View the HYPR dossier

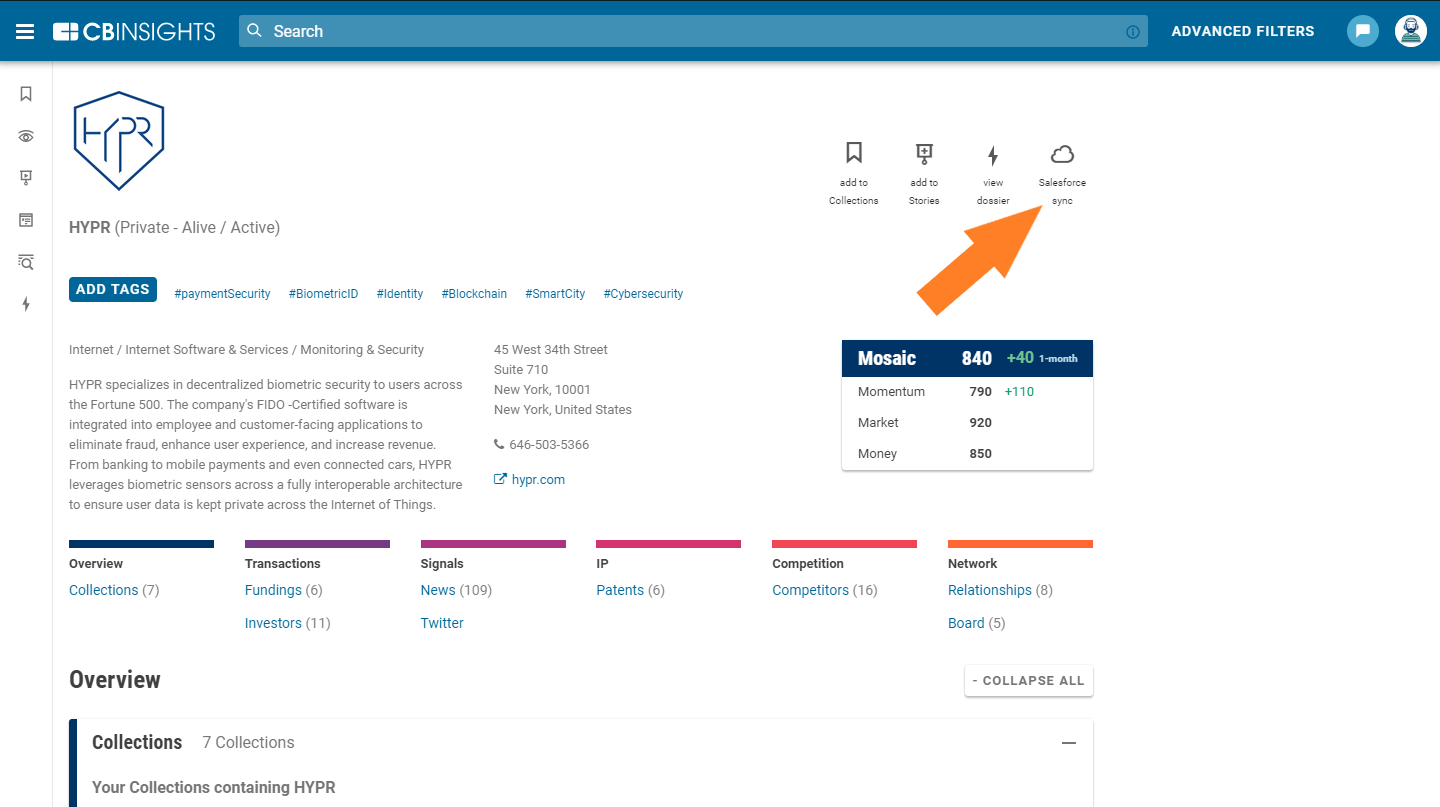[x=993, y=173]
